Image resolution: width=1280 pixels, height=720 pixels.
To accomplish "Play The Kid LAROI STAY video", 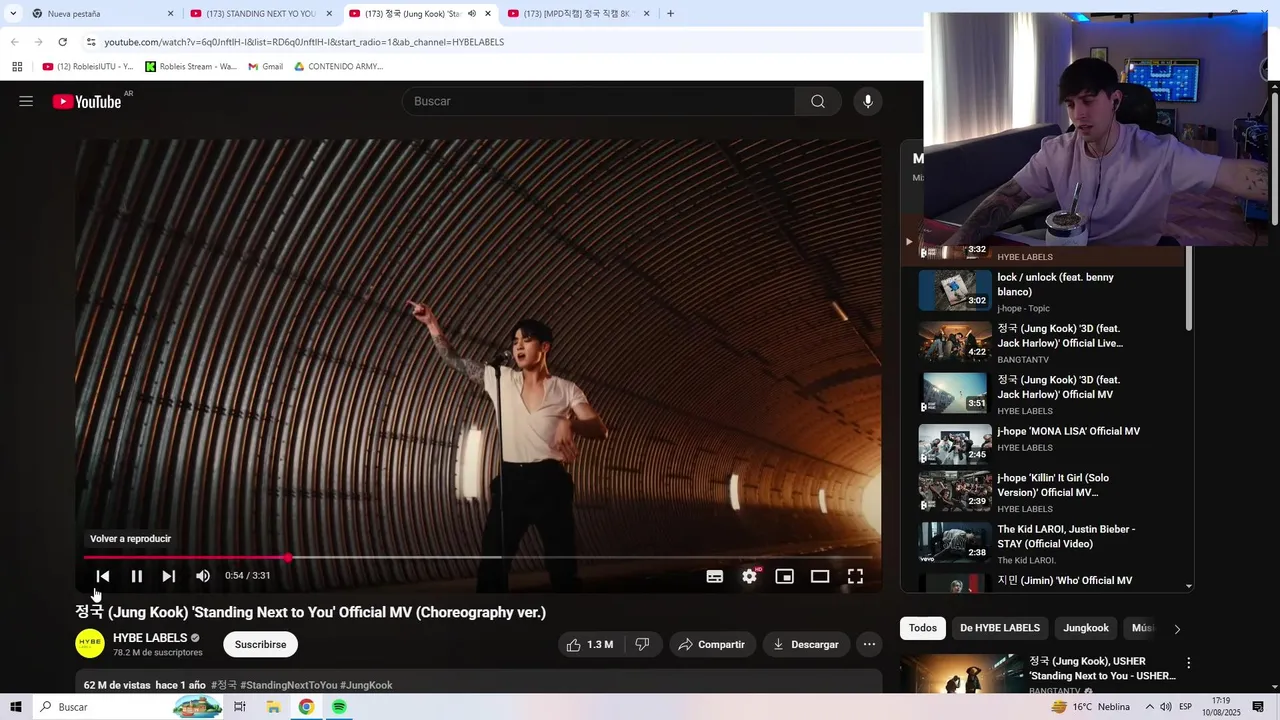I will pos(955,542).
